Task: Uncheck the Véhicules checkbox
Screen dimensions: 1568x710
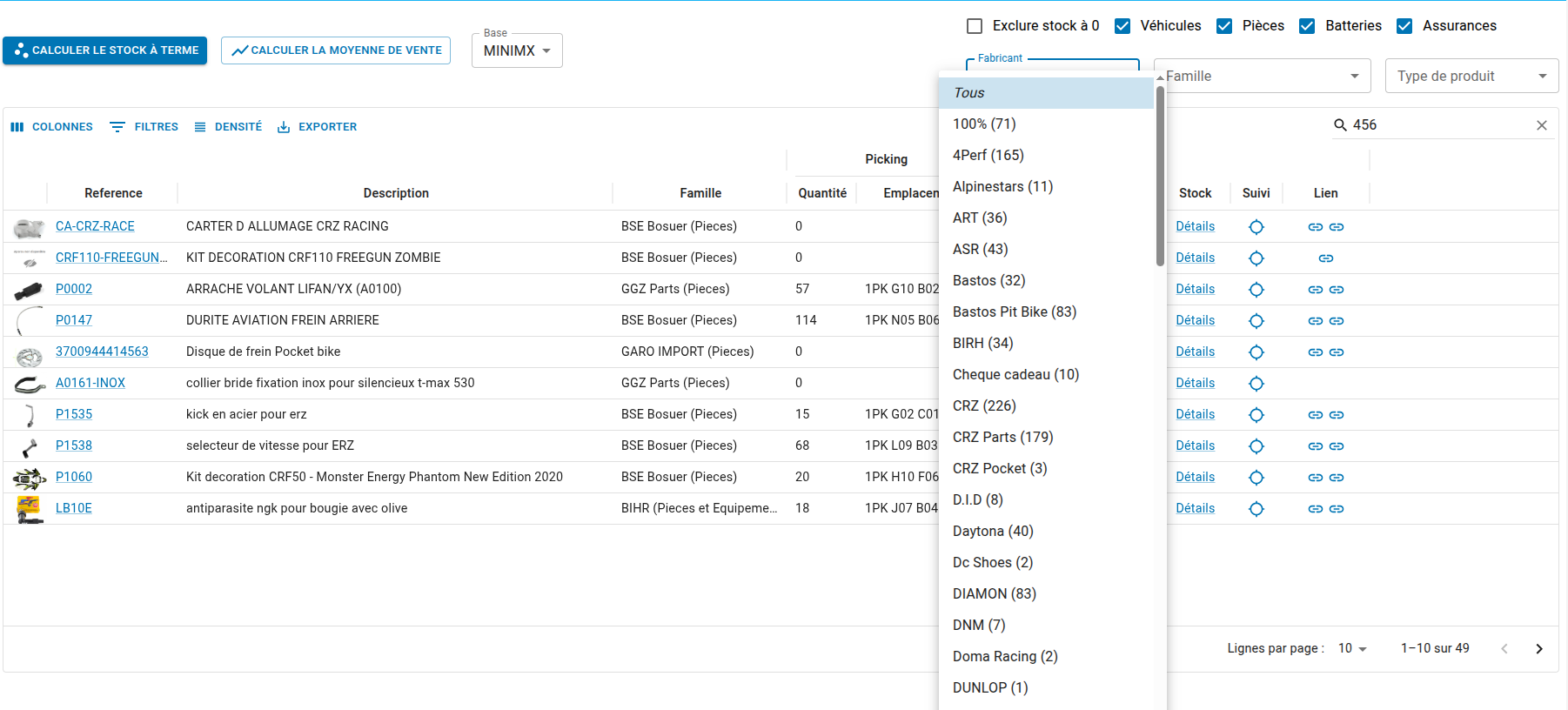Action: tap(1122, 26)
